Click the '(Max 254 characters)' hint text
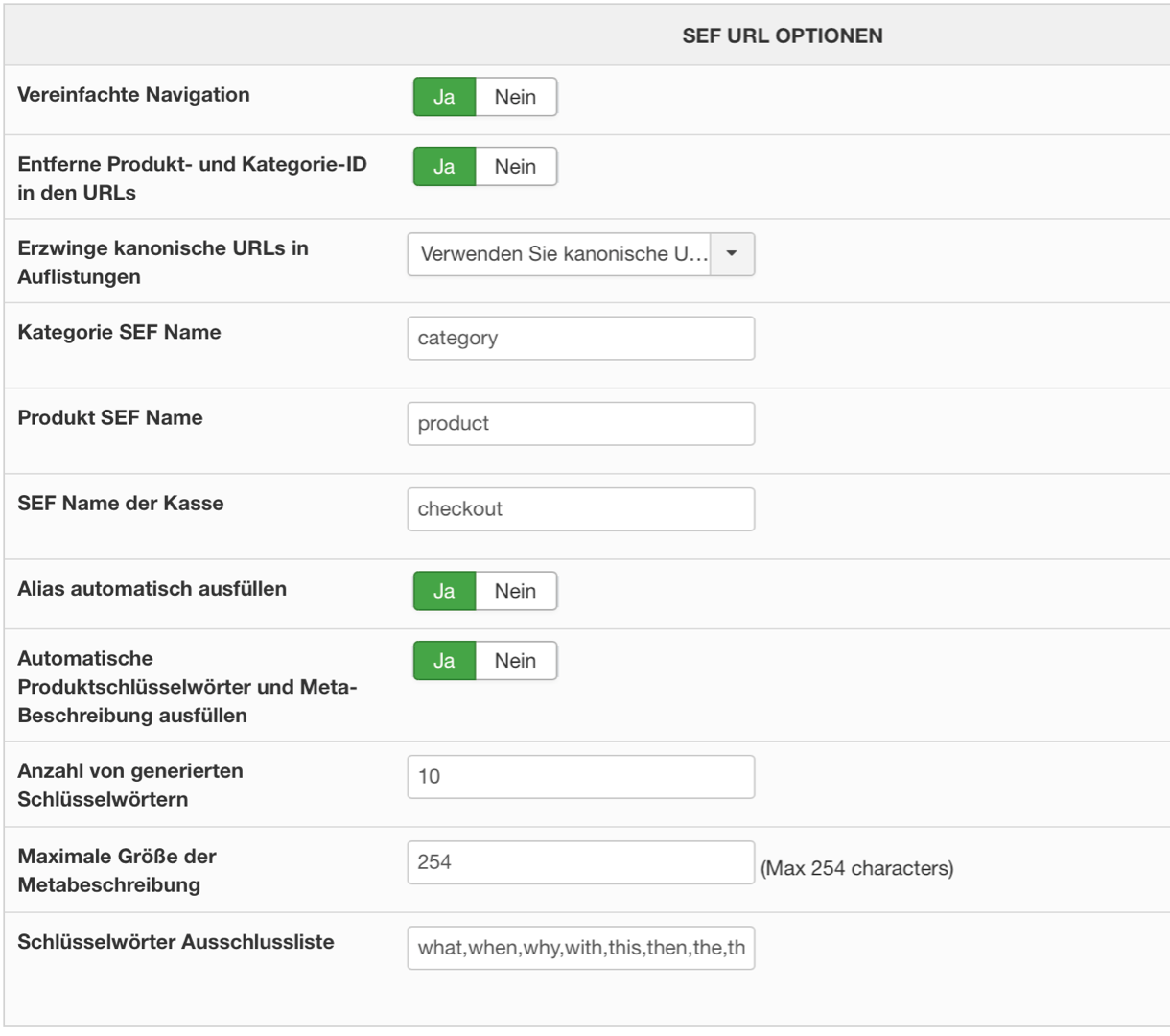The image size is (1170, 1036). tap(856, 869)
